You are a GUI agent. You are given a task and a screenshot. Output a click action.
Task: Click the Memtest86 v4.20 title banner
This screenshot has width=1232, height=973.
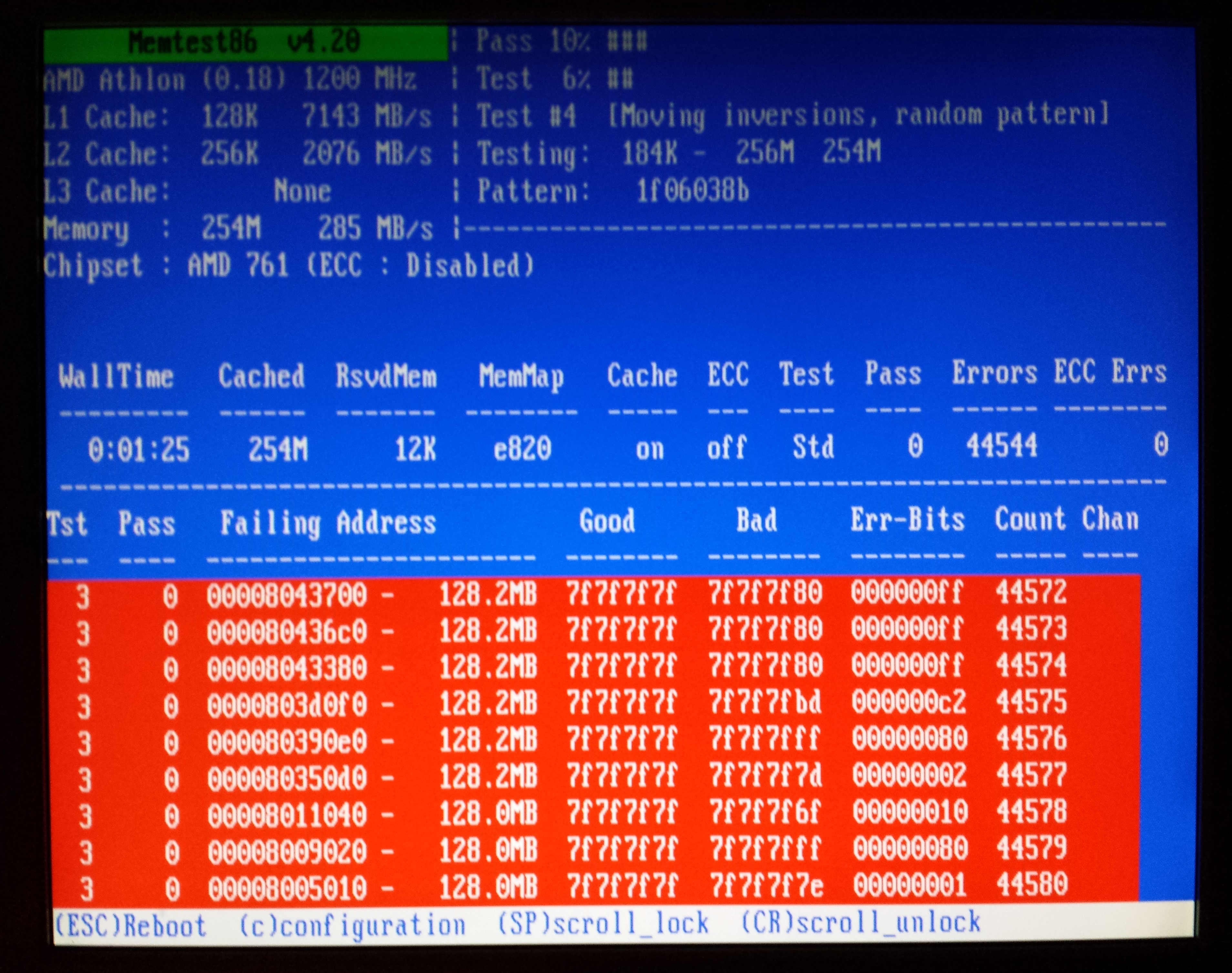245,42
